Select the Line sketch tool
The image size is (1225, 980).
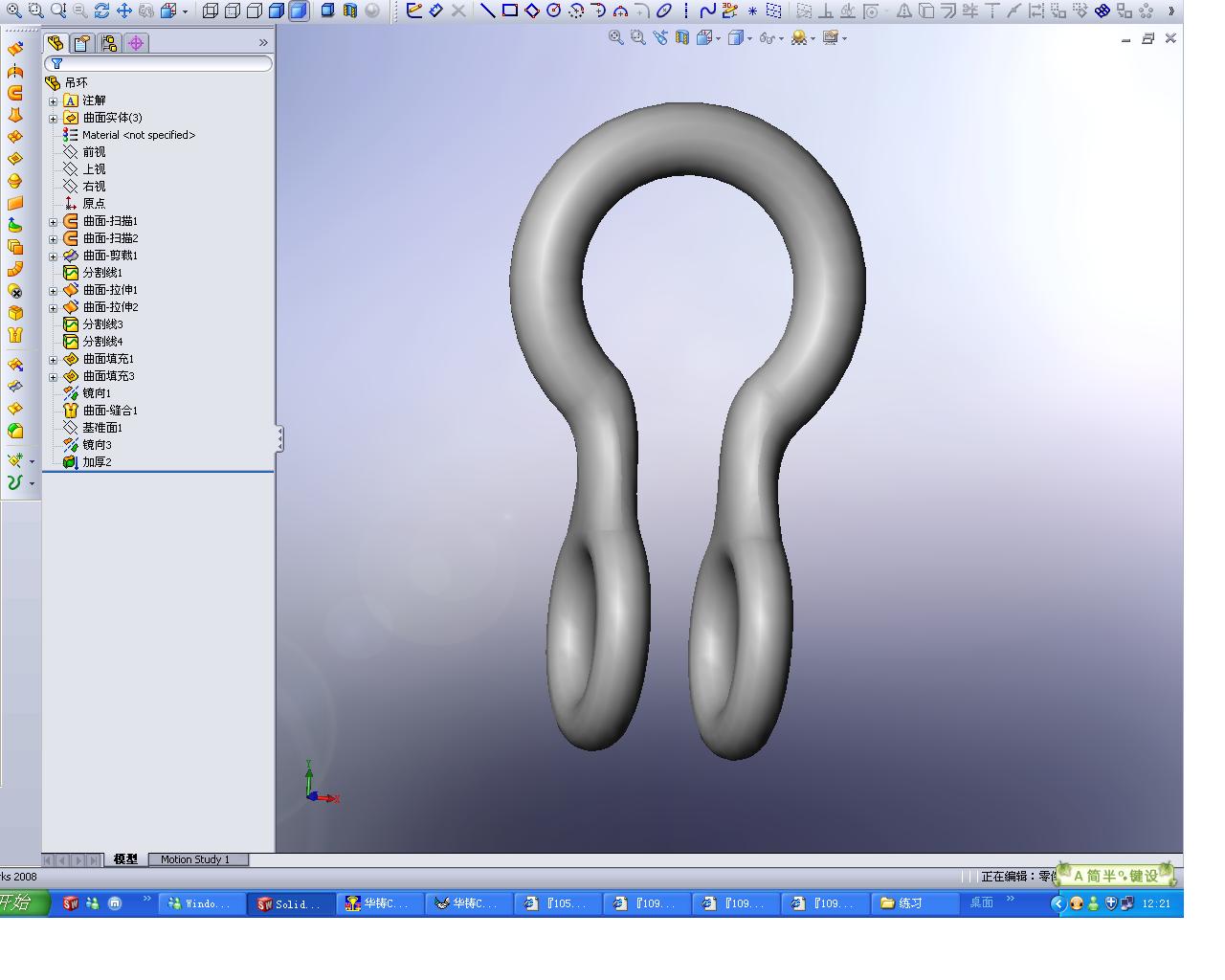(x=487, y=11)
